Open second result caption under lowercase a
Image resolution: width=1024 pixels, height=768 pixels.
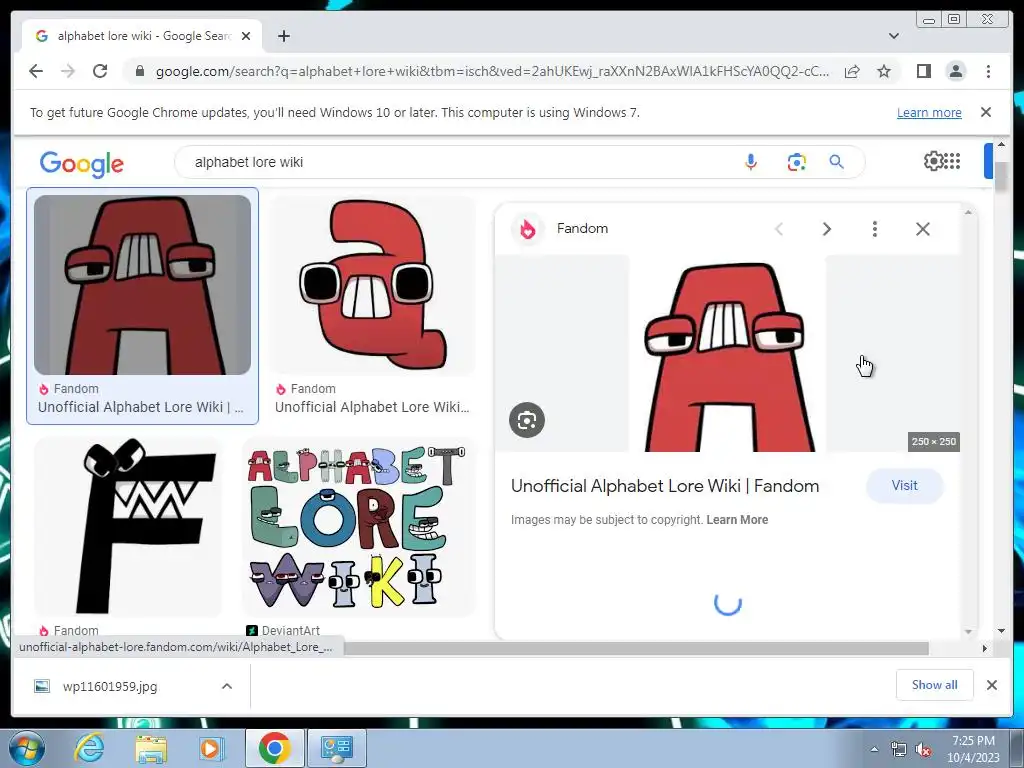point(372,407)
